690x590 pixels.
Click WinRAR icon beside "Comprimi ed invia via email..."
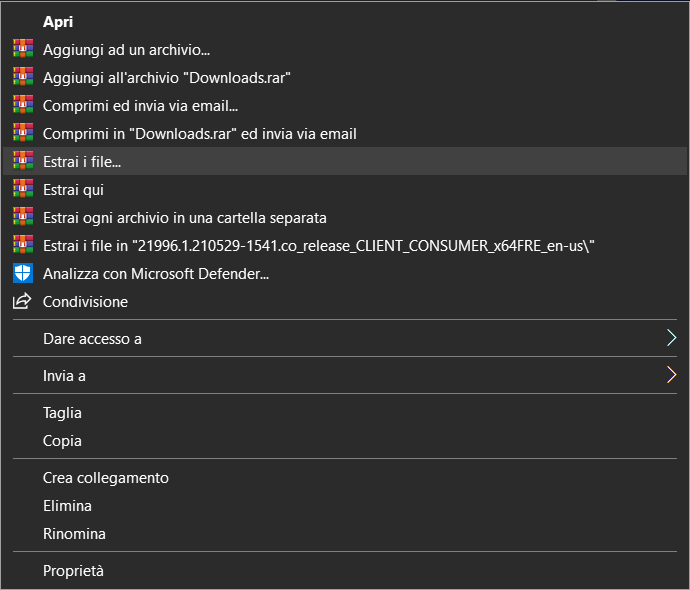22,105
